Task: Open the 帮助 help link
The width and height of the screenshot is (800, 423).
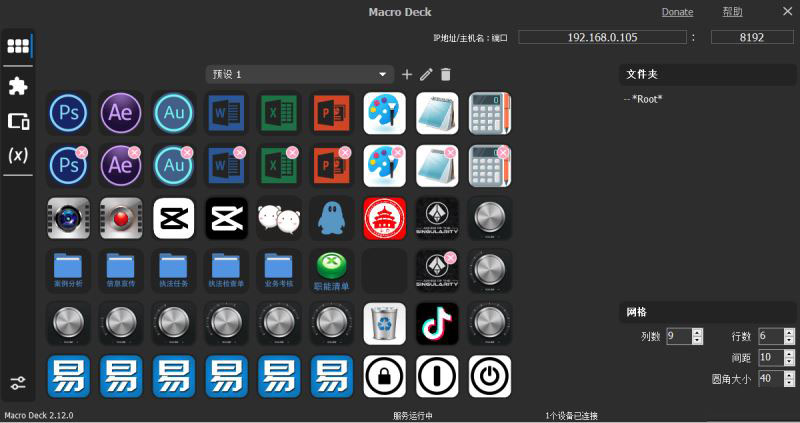Action: point(732,12)
